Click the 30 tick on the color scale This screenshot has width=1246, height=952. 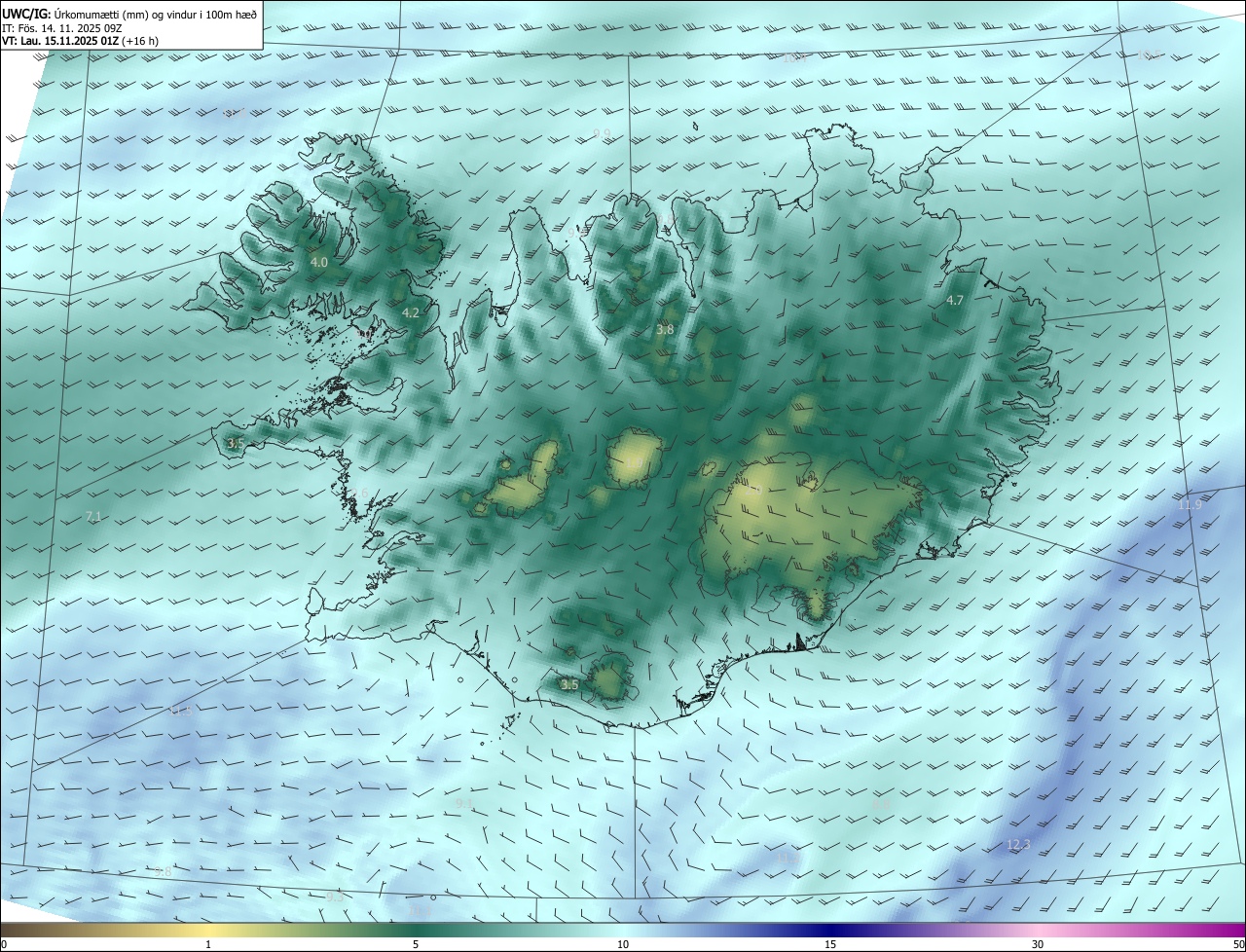tap(1038, 944)
